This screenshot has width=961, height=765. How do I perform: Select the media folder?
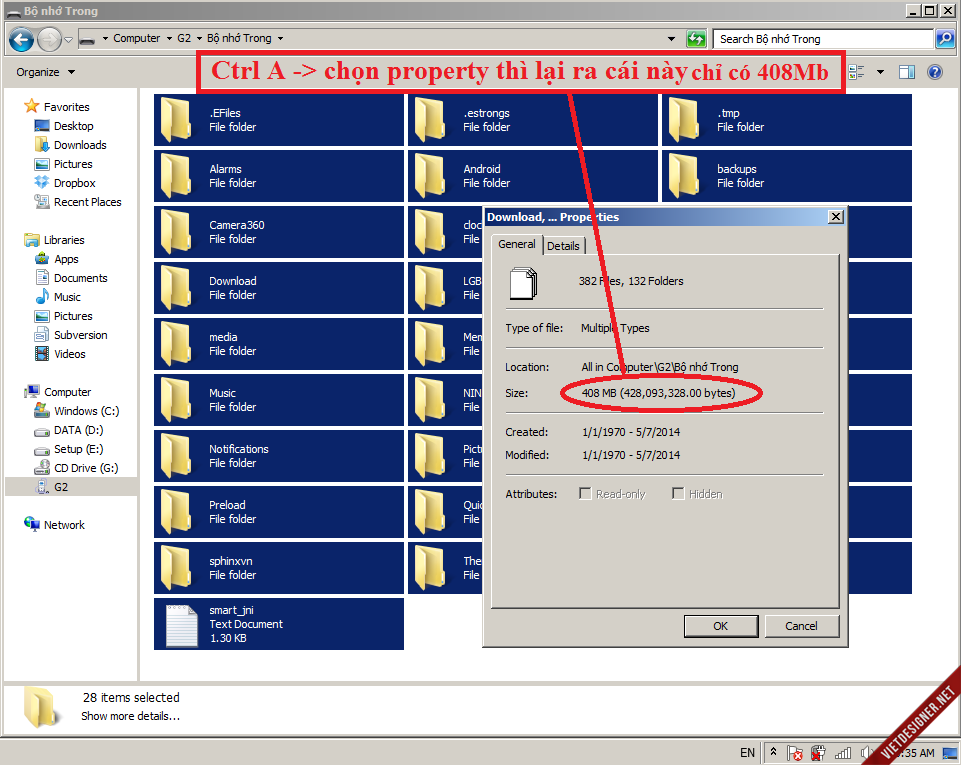279,344
